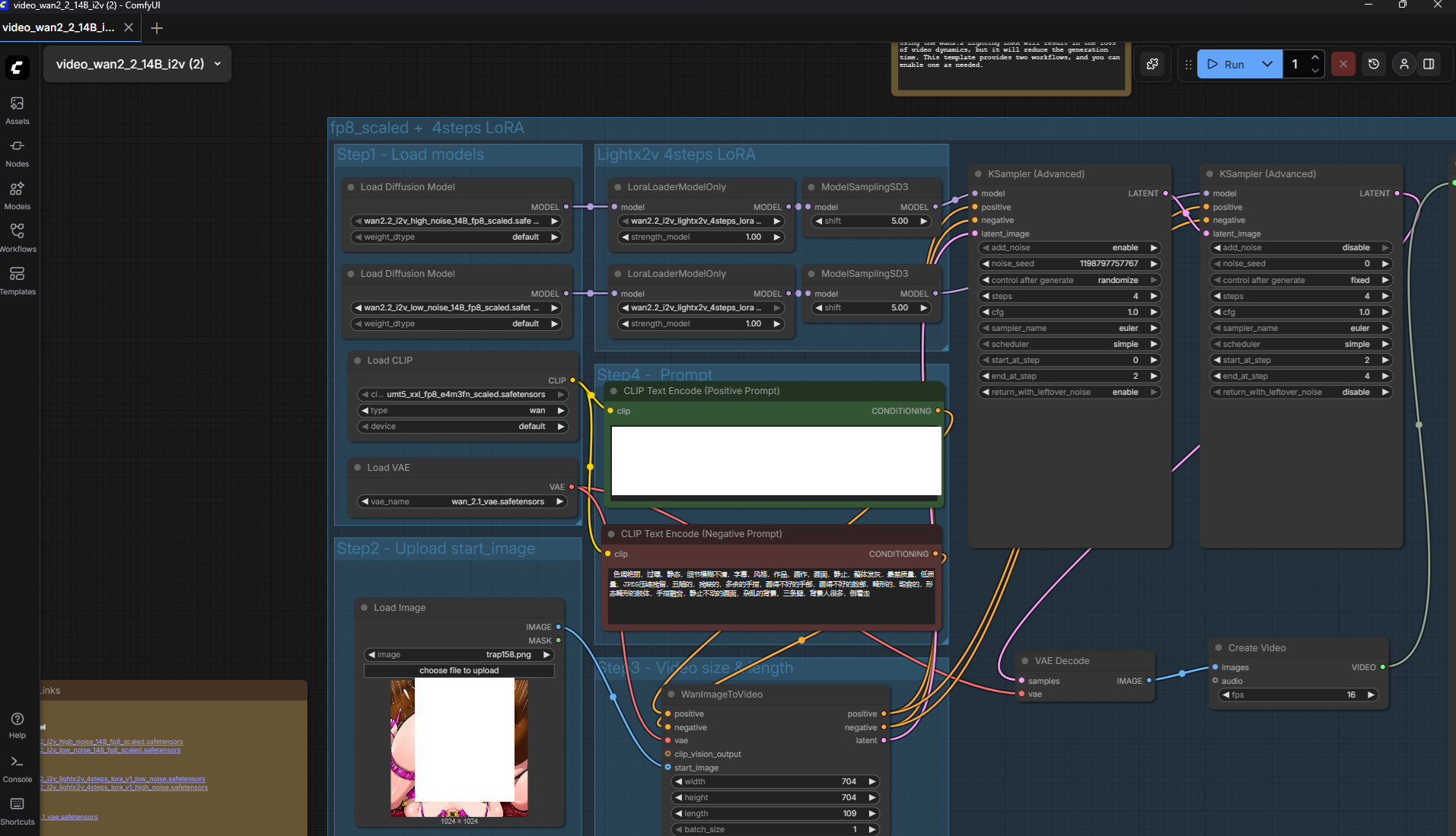Collapse the Negative Prompt CLIP Text Encode node
Screen dimensions: 1456x836
pyautogui.click(x=610, y=534)
